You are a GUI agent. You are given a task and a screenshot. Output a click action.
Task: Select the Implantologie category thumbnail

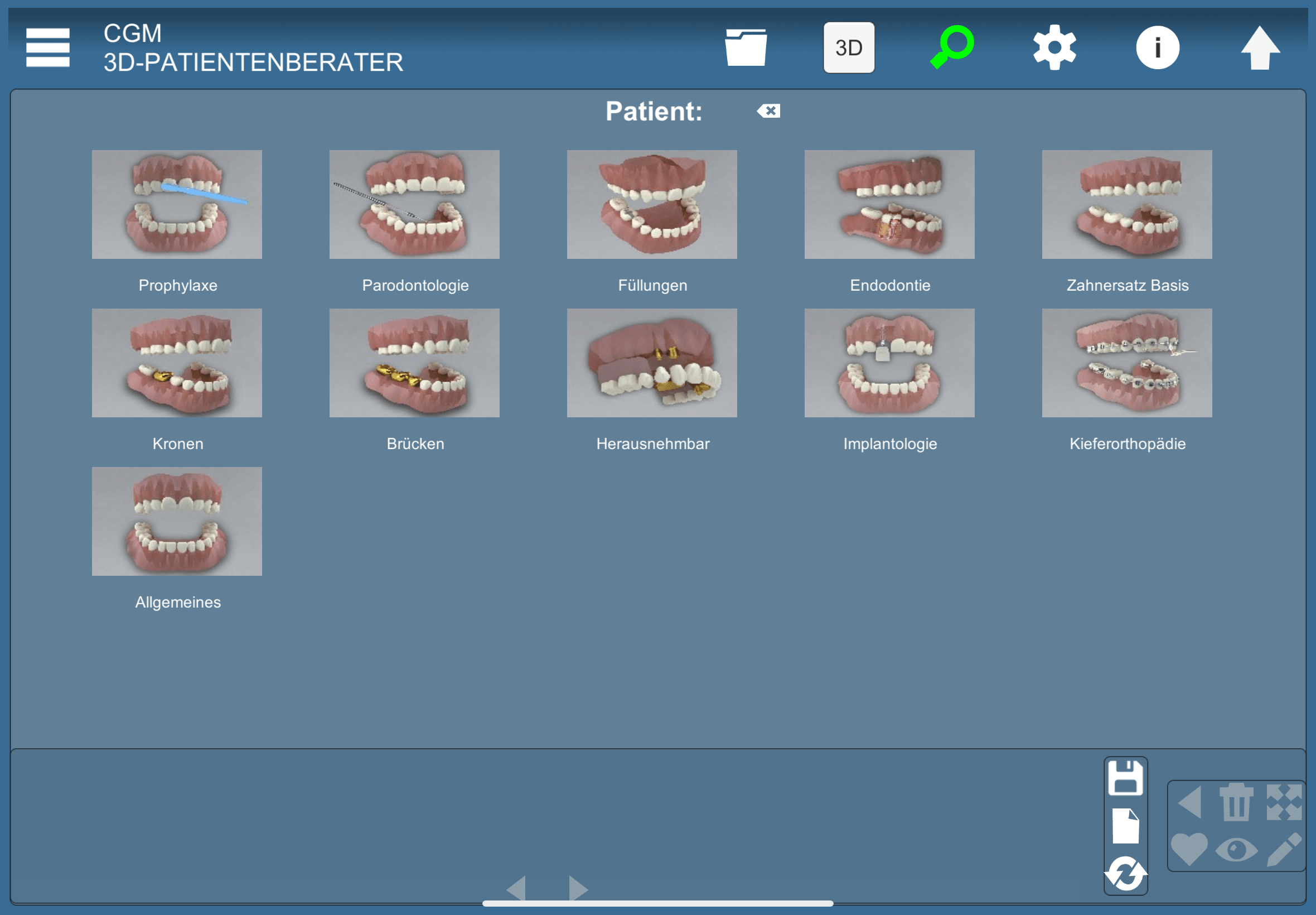[889, 363]
